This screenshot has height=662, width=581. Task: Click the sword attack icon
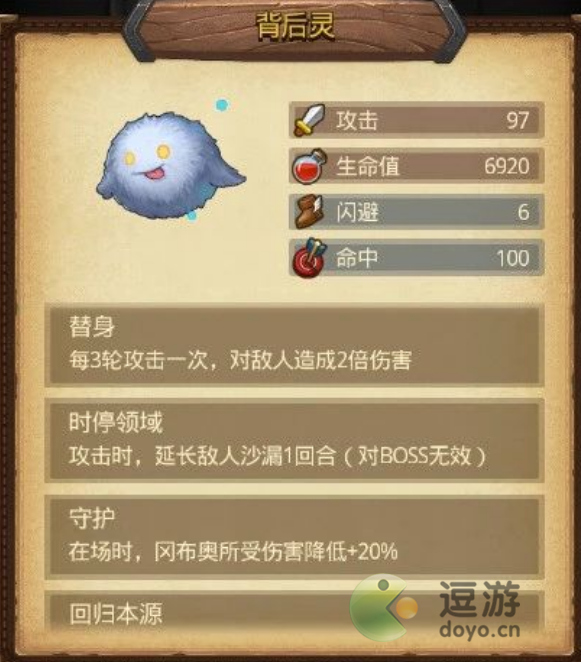click(309, 120)
